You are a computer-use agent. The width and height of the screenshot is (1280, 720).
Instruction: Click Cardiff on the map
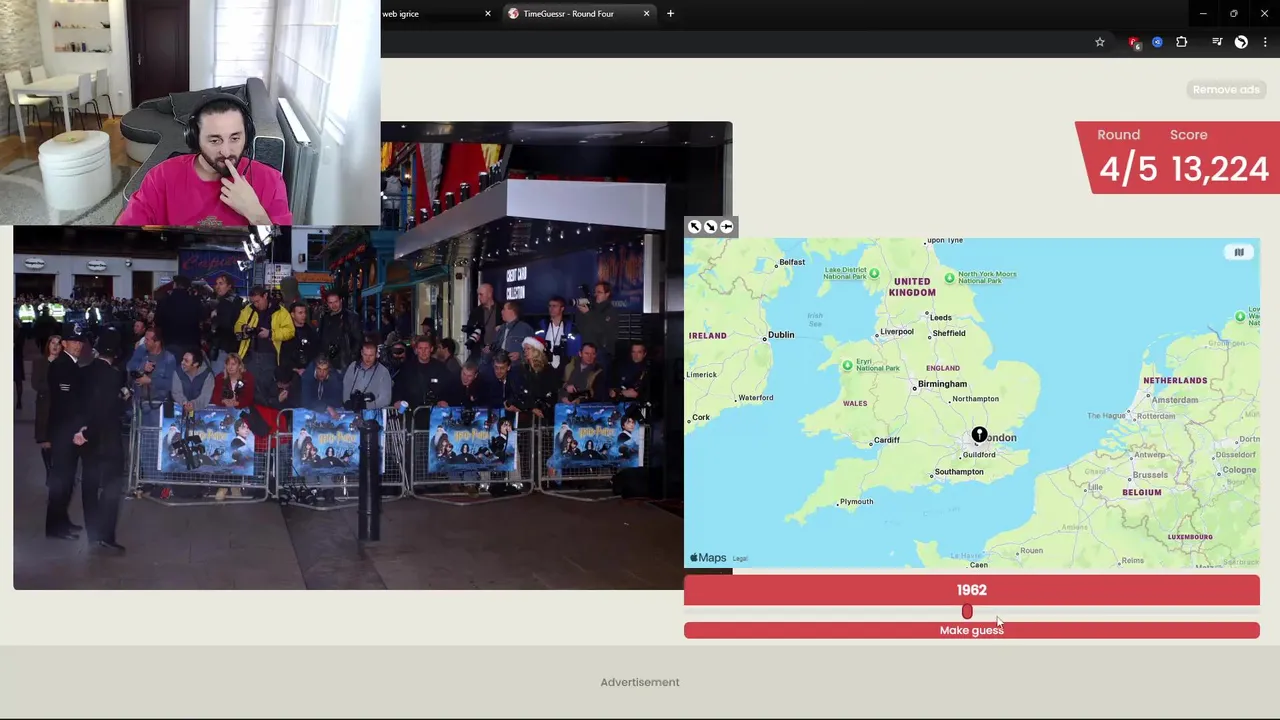(886, 440)
